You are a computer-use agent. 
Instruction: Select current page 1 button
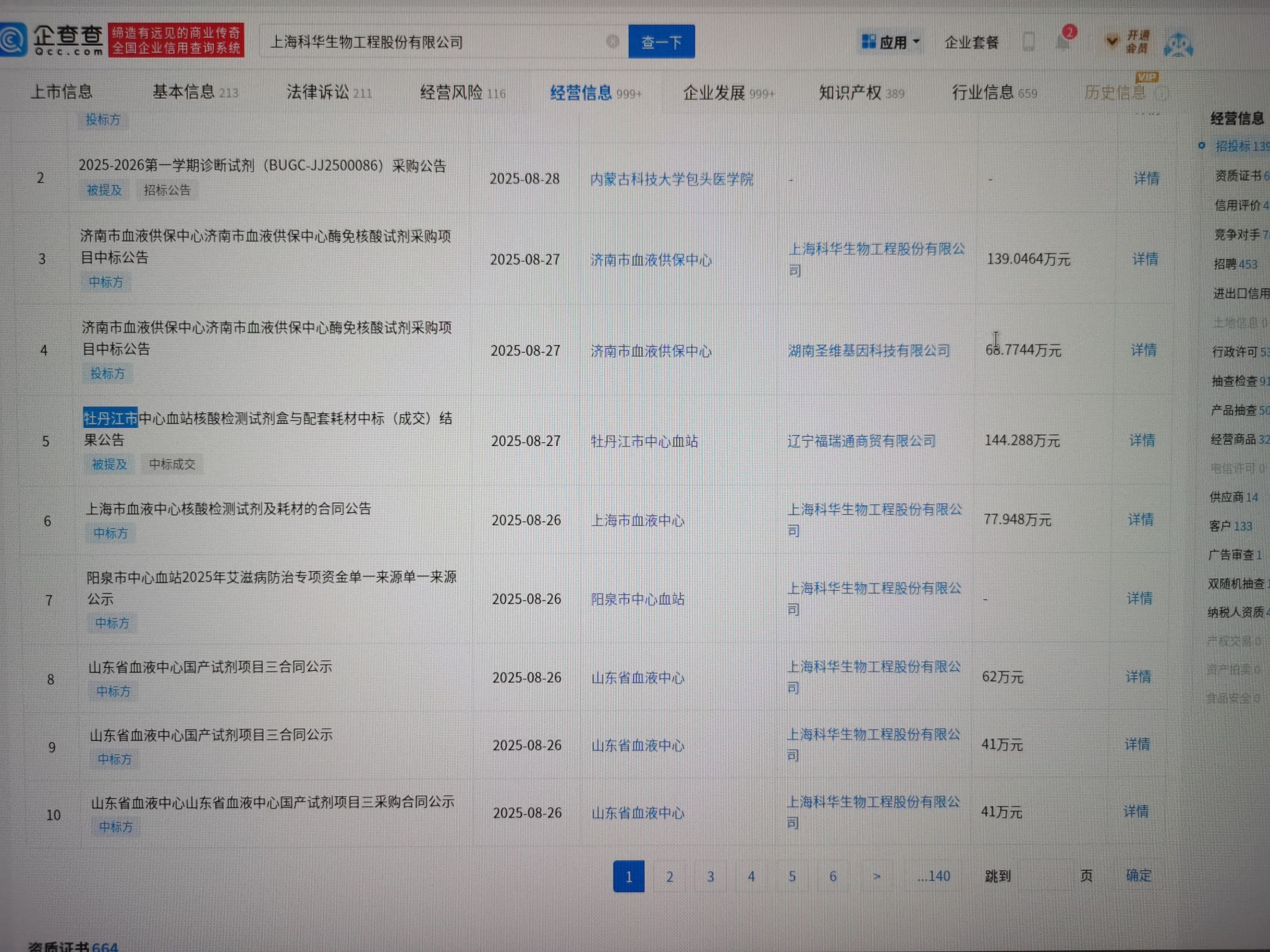pyautogui.click(x=629, y=877)
